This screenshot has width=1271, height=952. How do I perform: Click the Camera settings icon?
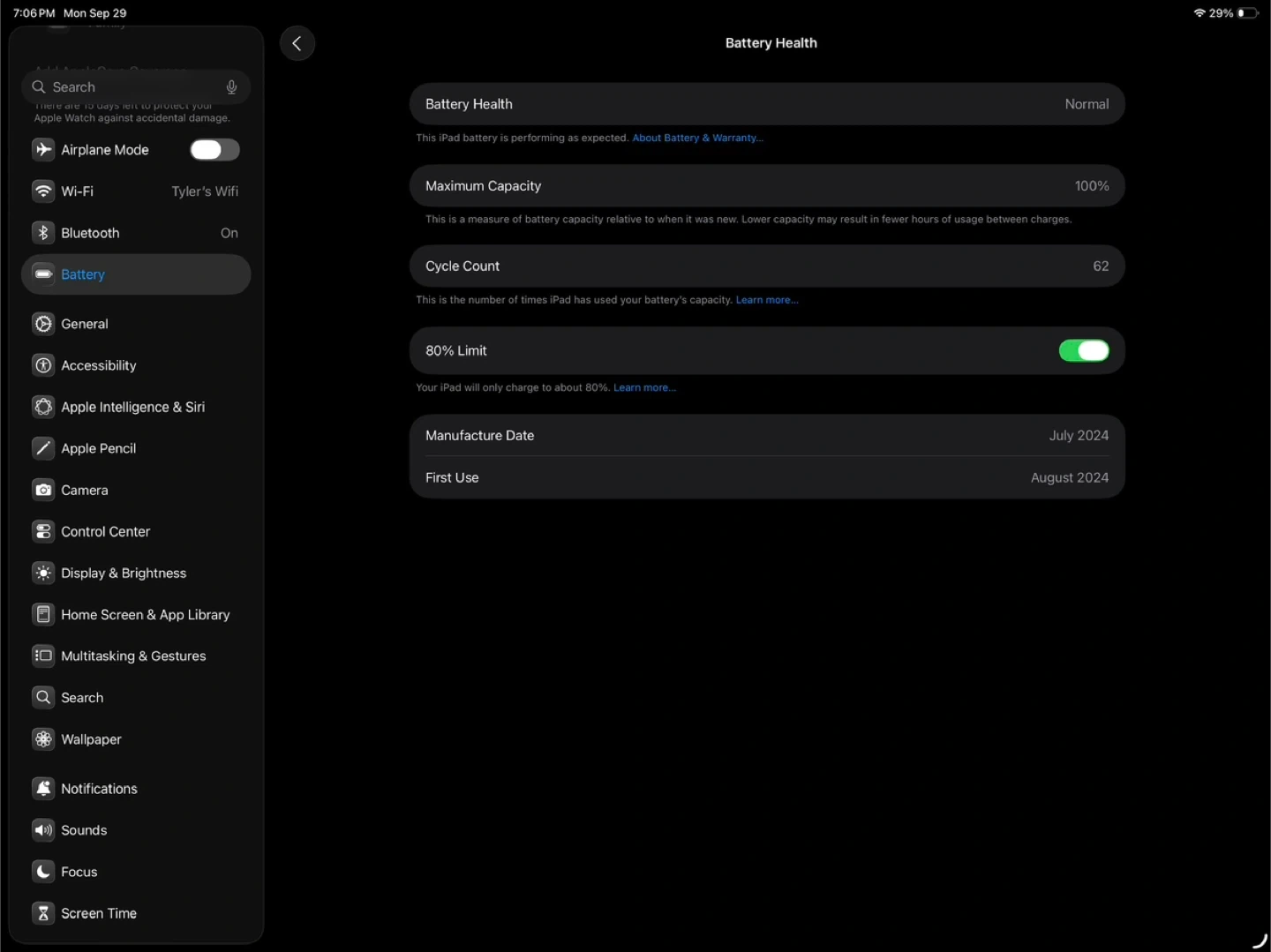(43, 491)
